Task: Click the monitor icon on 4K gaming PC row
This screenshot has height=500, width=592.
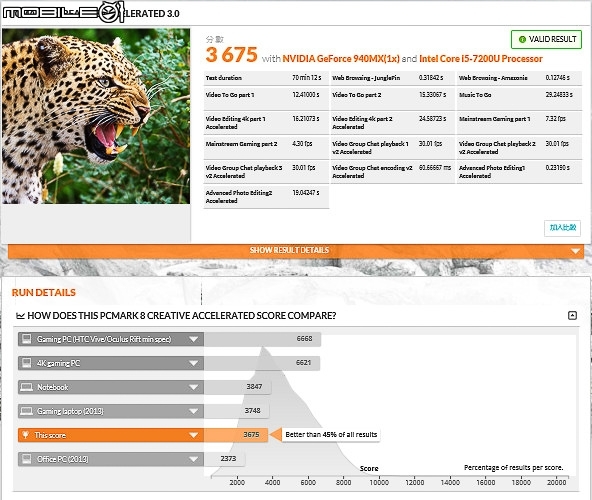Action: [26, 363]
